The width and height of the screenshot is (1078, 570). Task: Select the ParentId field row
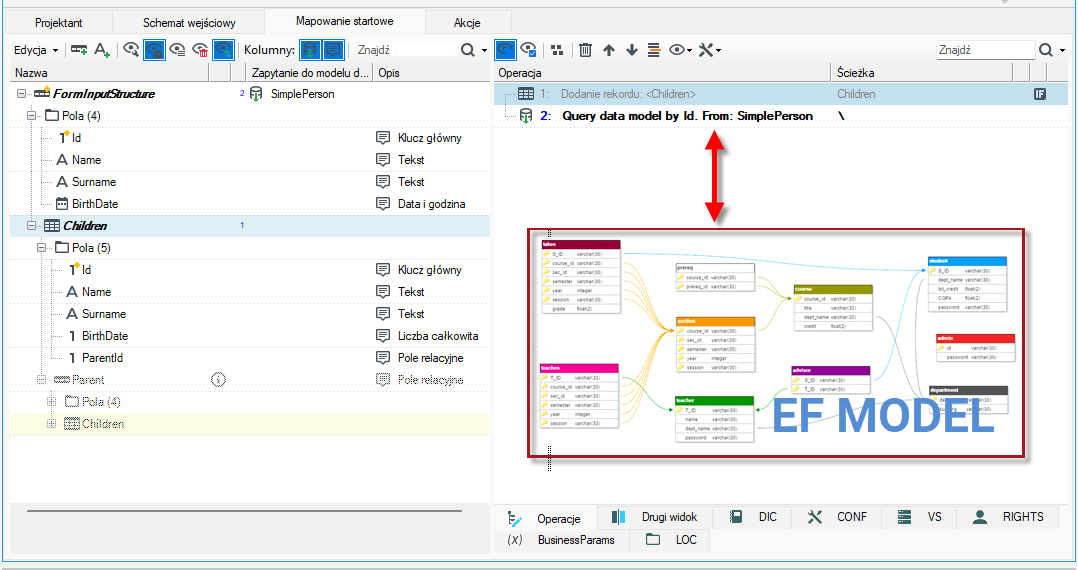click(250, 358)
